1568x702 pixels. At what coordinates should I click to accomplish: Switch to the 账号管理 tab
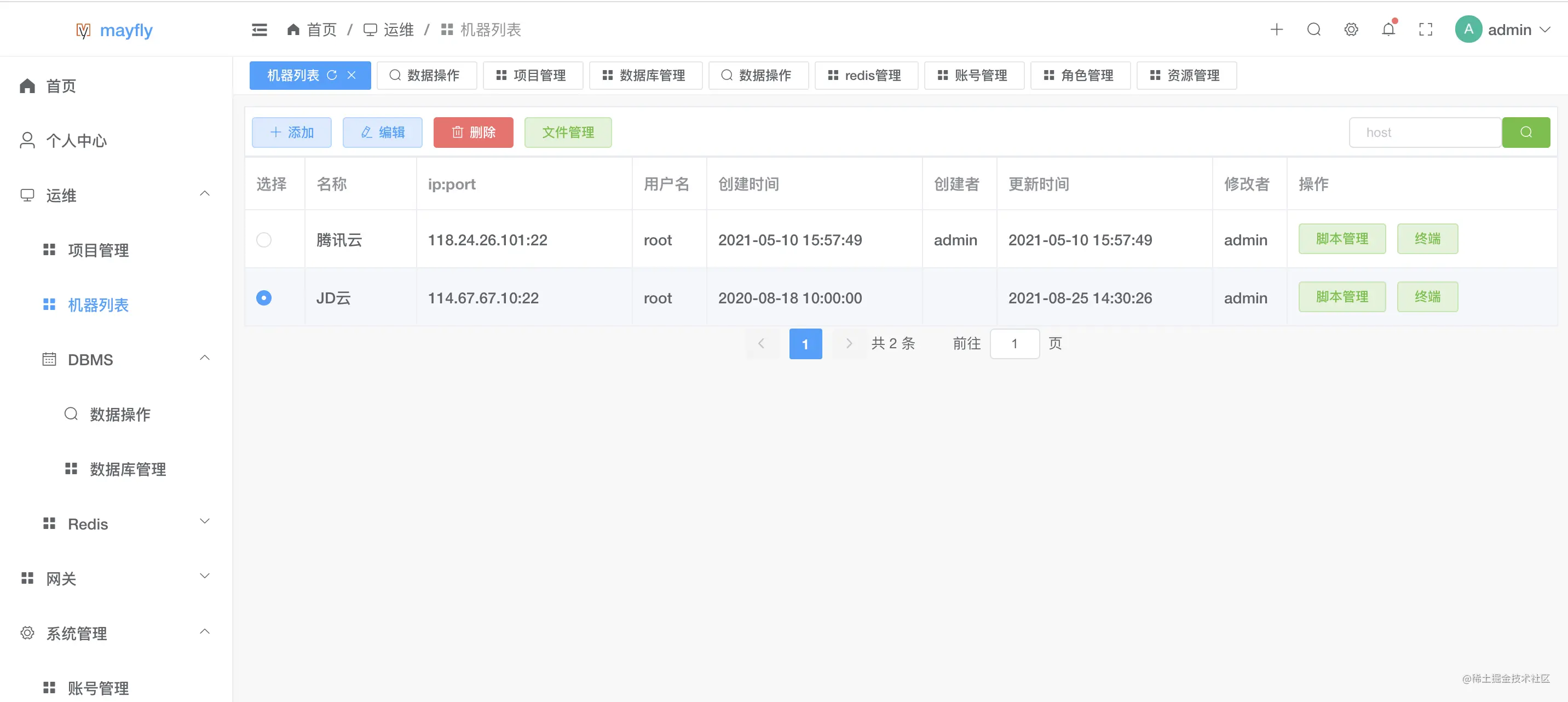pos(974,76)
